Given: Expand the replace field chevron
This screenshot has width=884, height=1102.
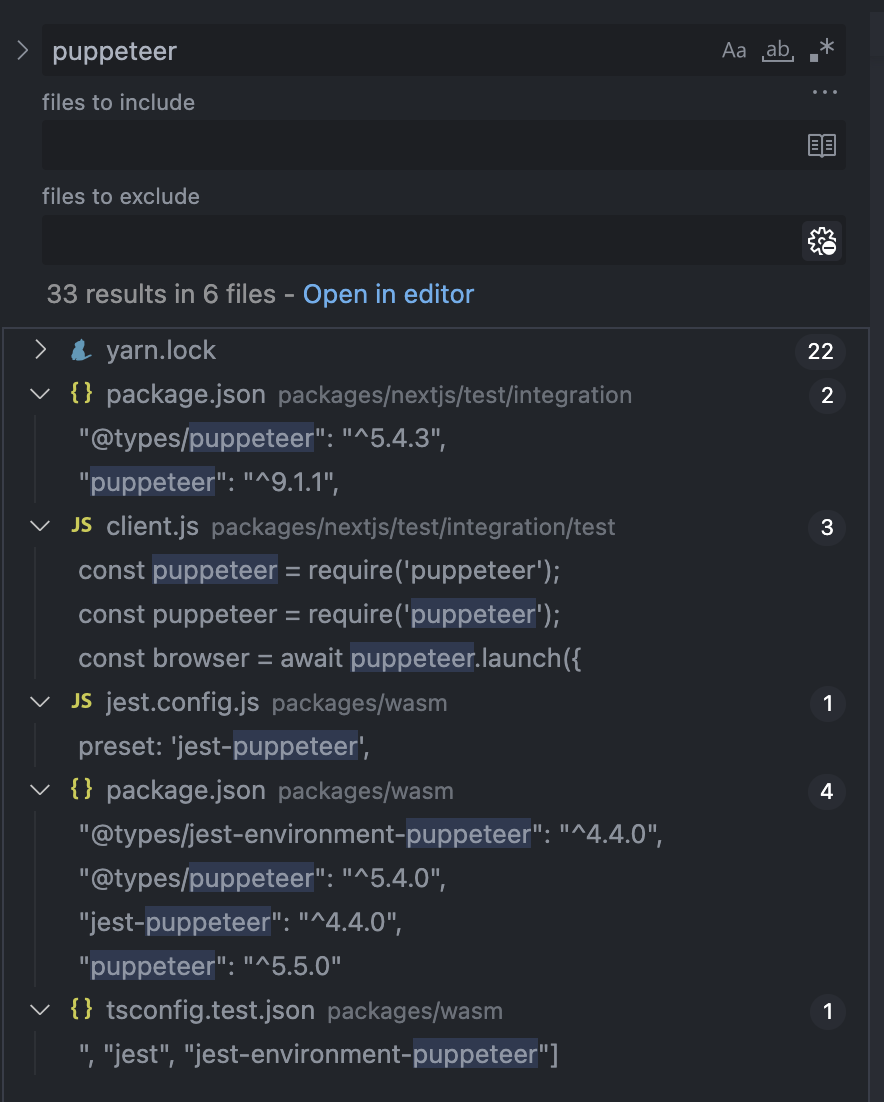Looking at the screenshot, I should [22, 51].
